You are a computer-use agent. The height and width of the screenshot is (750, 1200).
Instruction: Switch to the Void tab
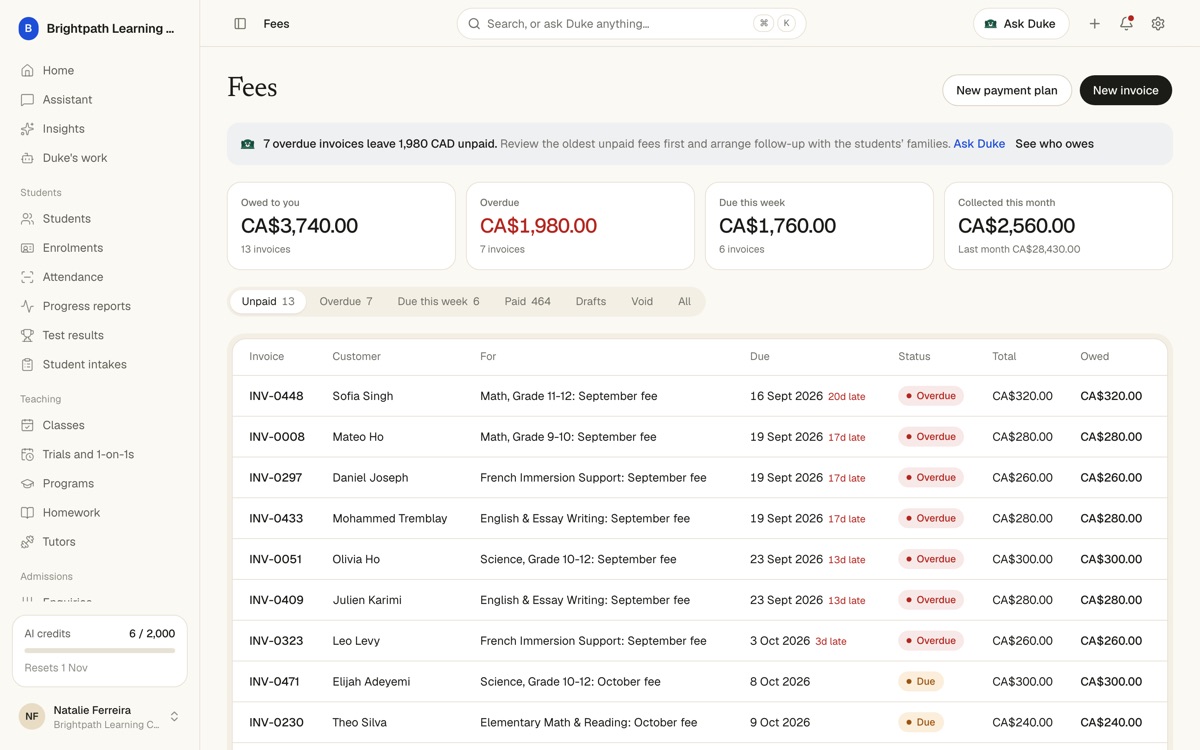[x=642, y=301]
